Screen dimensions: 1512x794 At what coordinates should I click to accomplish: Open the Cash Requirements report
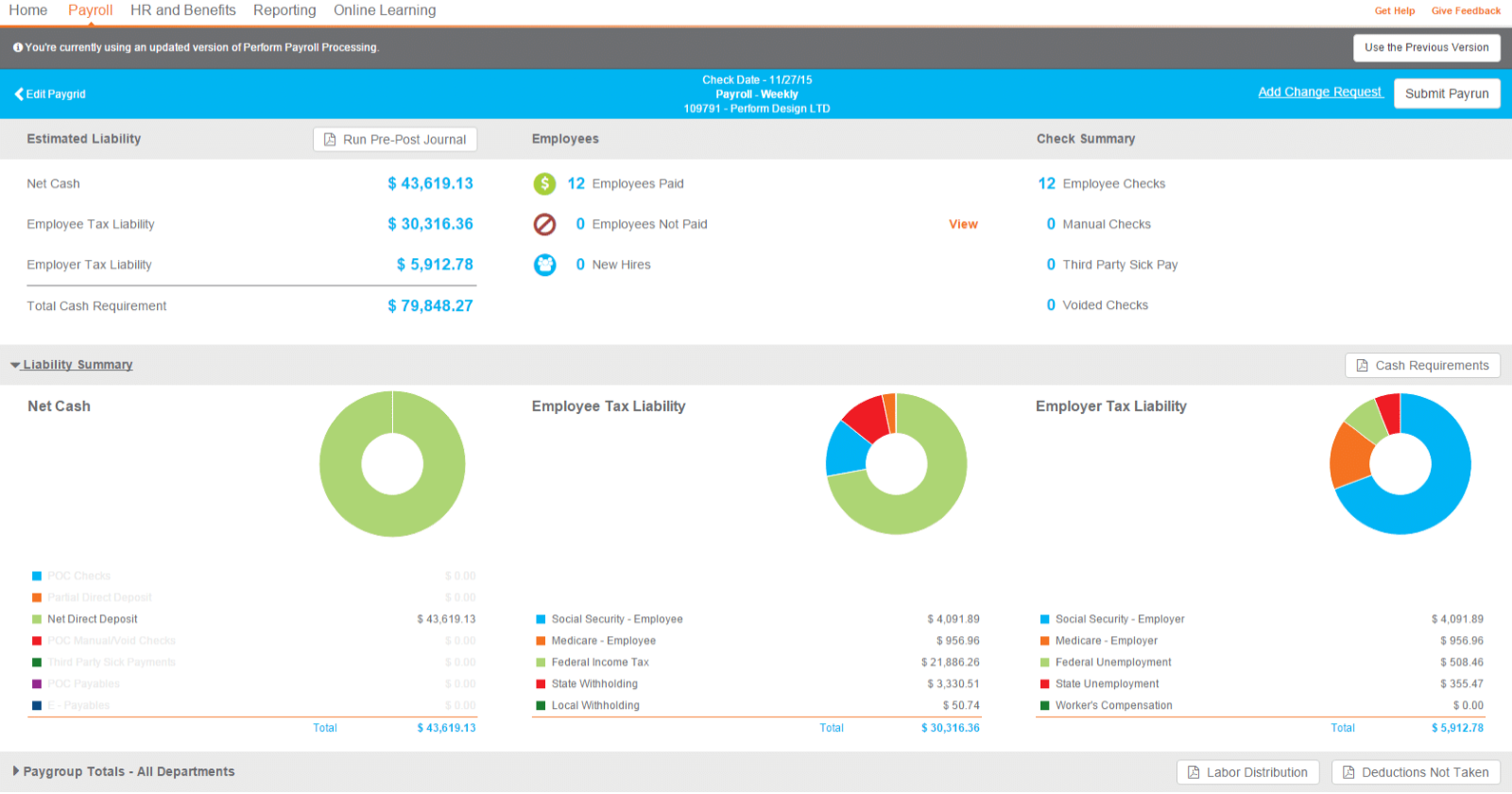1422,366
